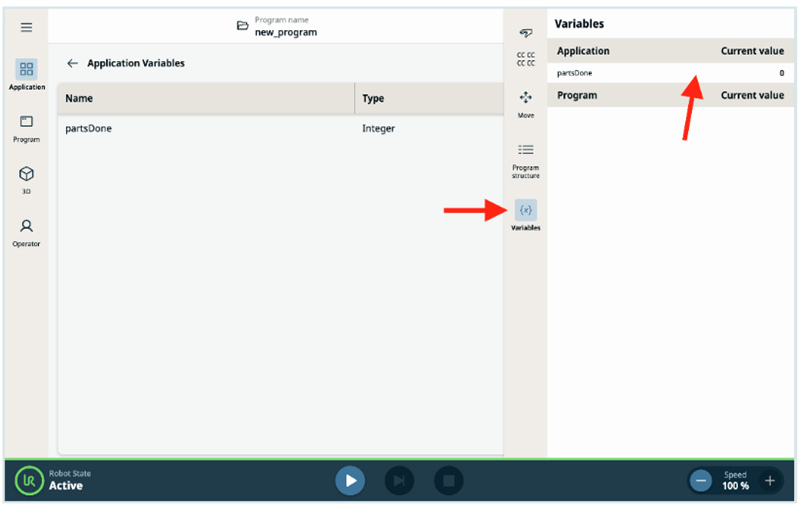
Task: Select the partsDone row in table
Action: coord(280,128)
